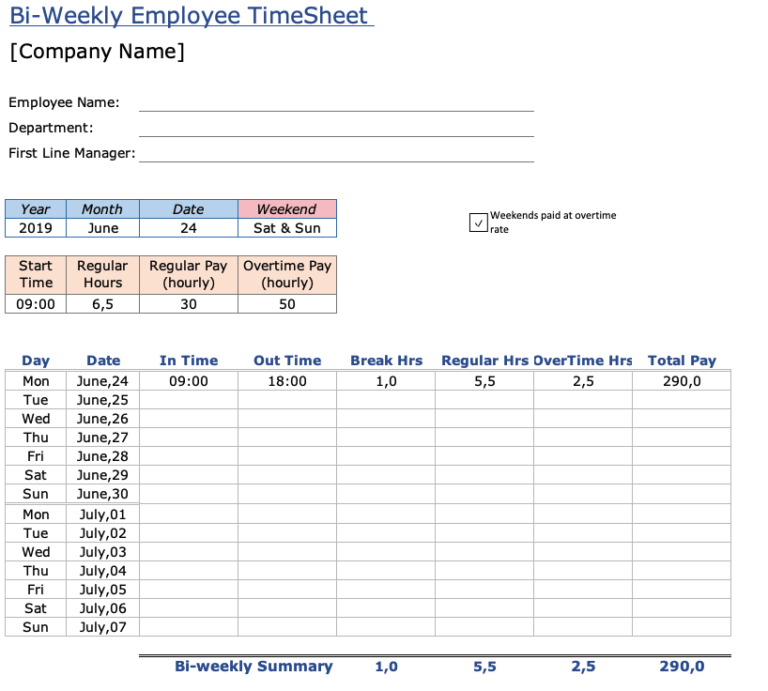This screenshot has height=691, width=768.
Task: Click the Break Hrs column header
Action: point(386,360)
